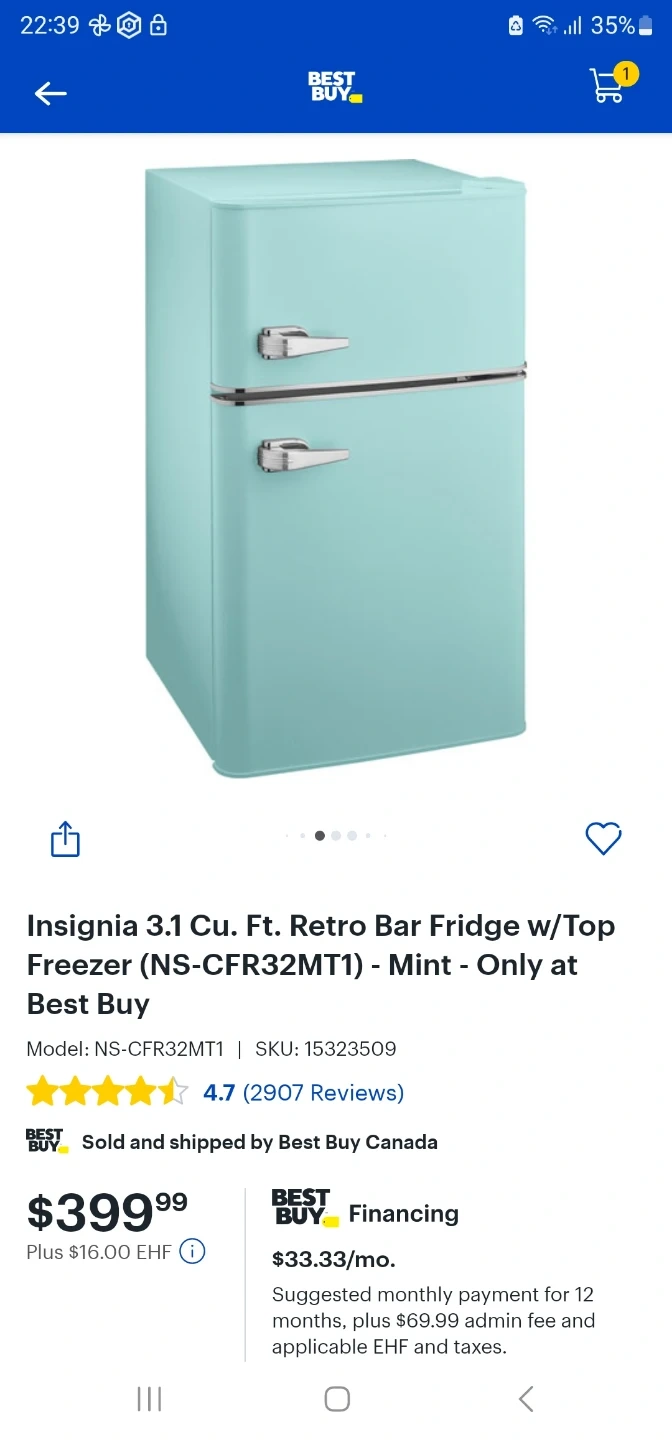
Task: Tap the back arrow in header
Action: pyautogui.click(x=50, y=93)
